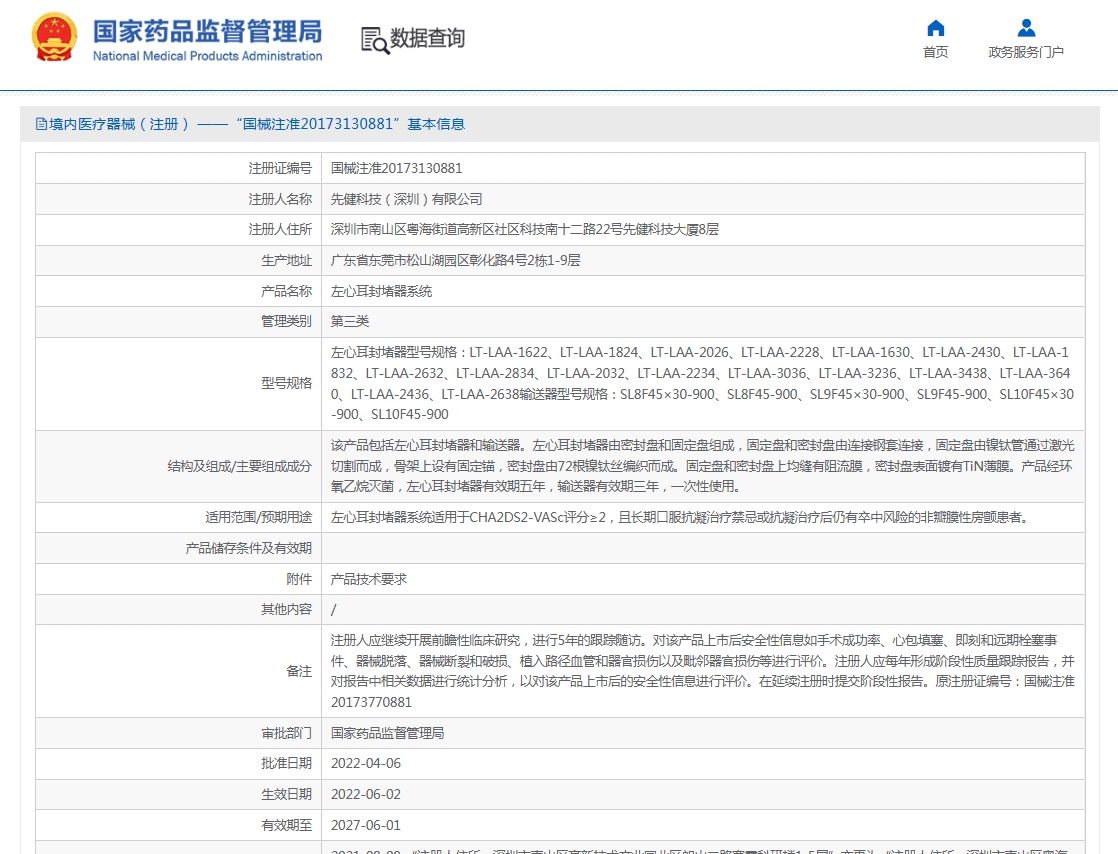Image resolution: width=1118 pixels, height=854 pixels.
Task: Click the 注册证编号 label cell
Action: pos(178,168)
